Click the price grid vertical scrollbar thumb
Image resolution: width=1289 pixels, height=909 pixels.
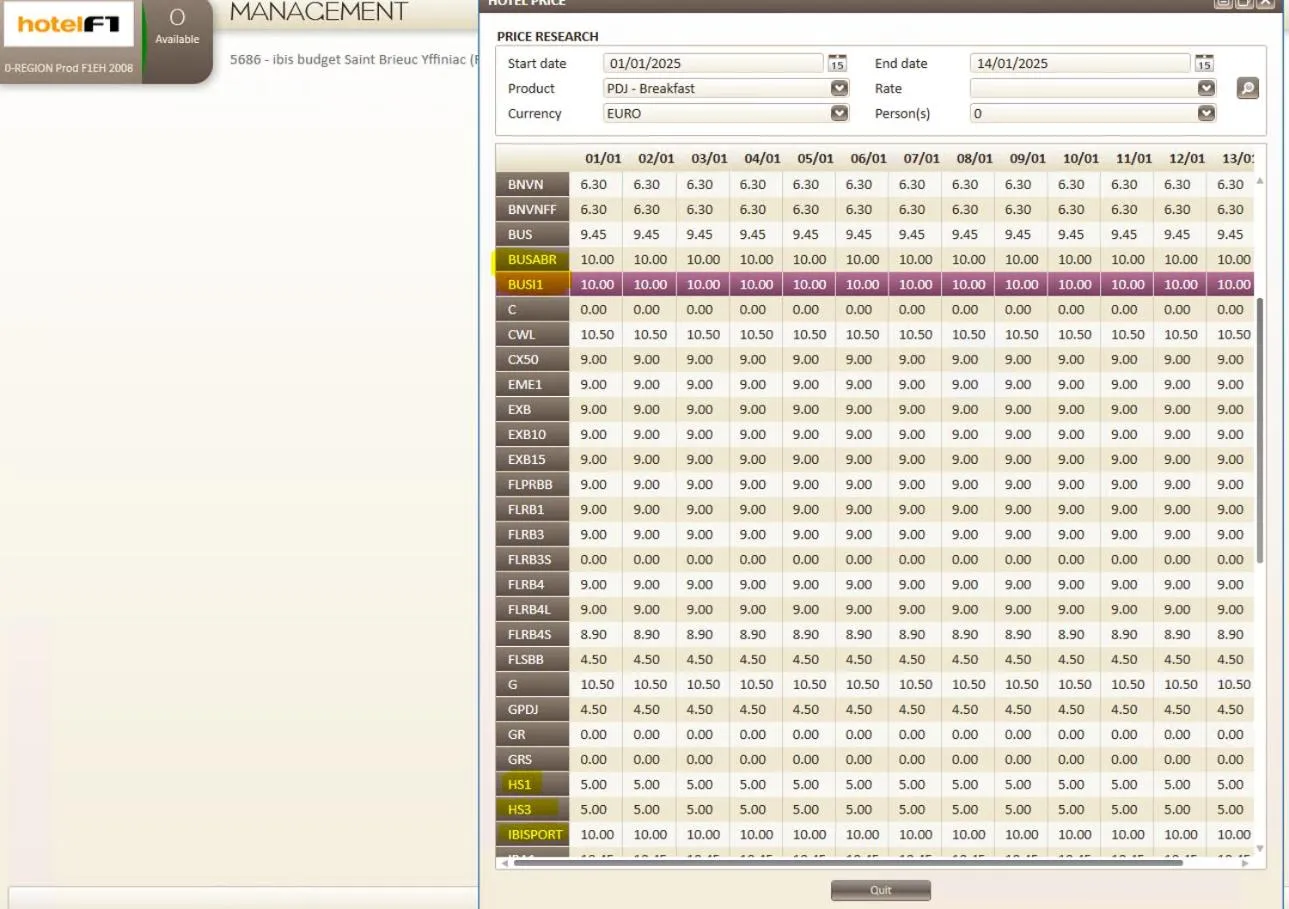(1259, 430)
